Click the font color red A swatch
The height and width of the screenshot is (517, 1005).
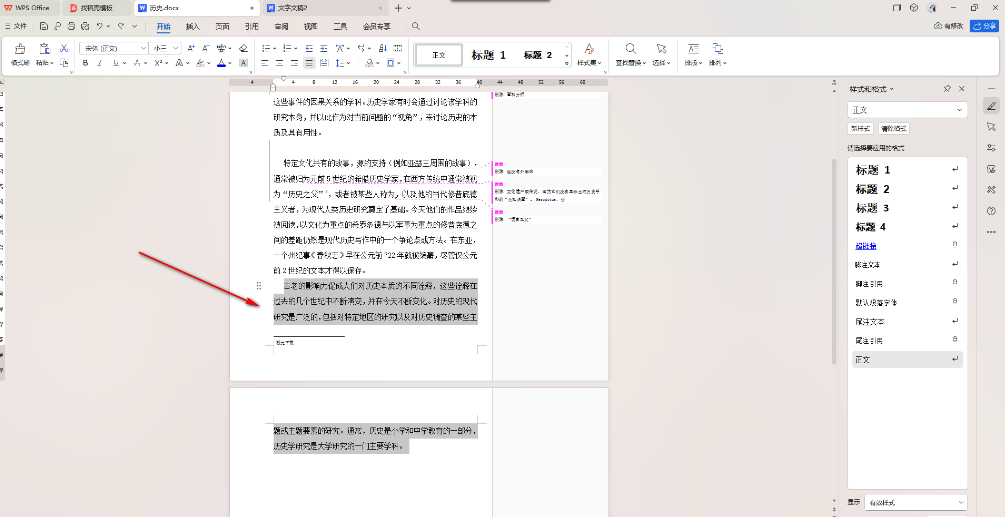click(223, 63)
